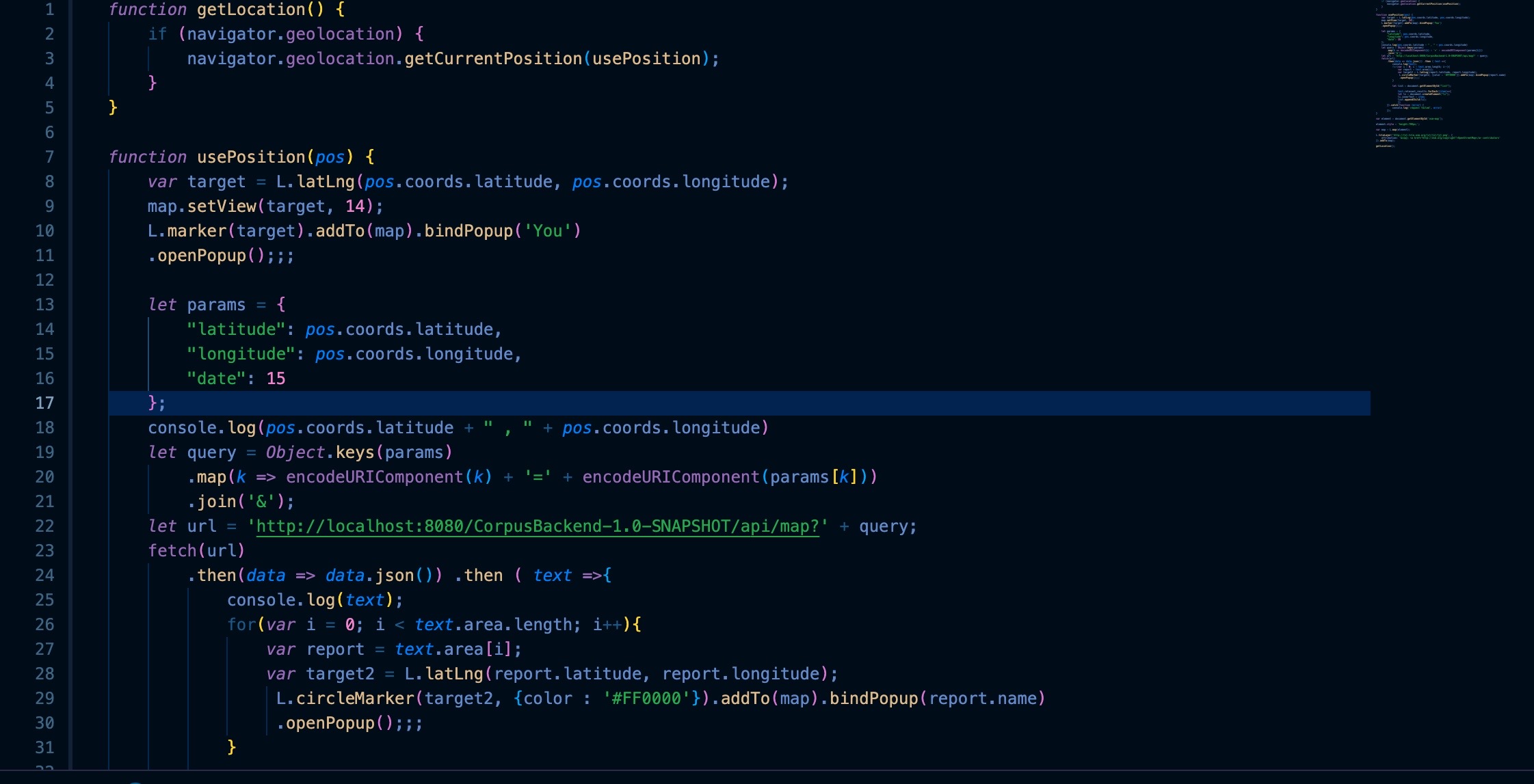Click the localhost CorpusBackend URL link

click(x=537, y=526)
